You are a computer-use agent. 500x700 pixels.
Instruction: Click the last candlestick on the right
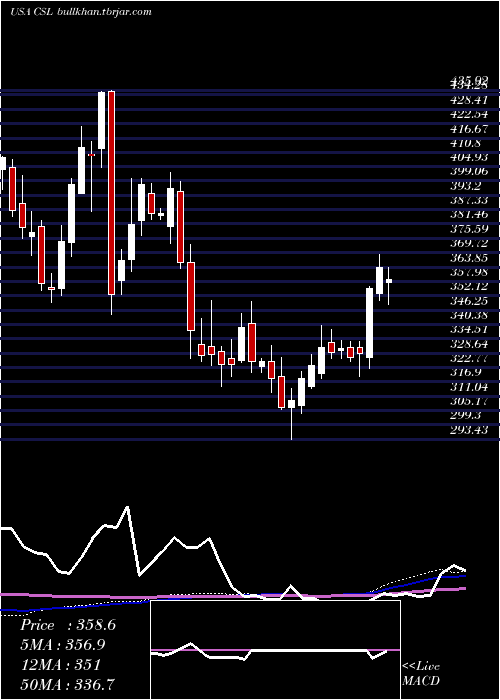388,286
